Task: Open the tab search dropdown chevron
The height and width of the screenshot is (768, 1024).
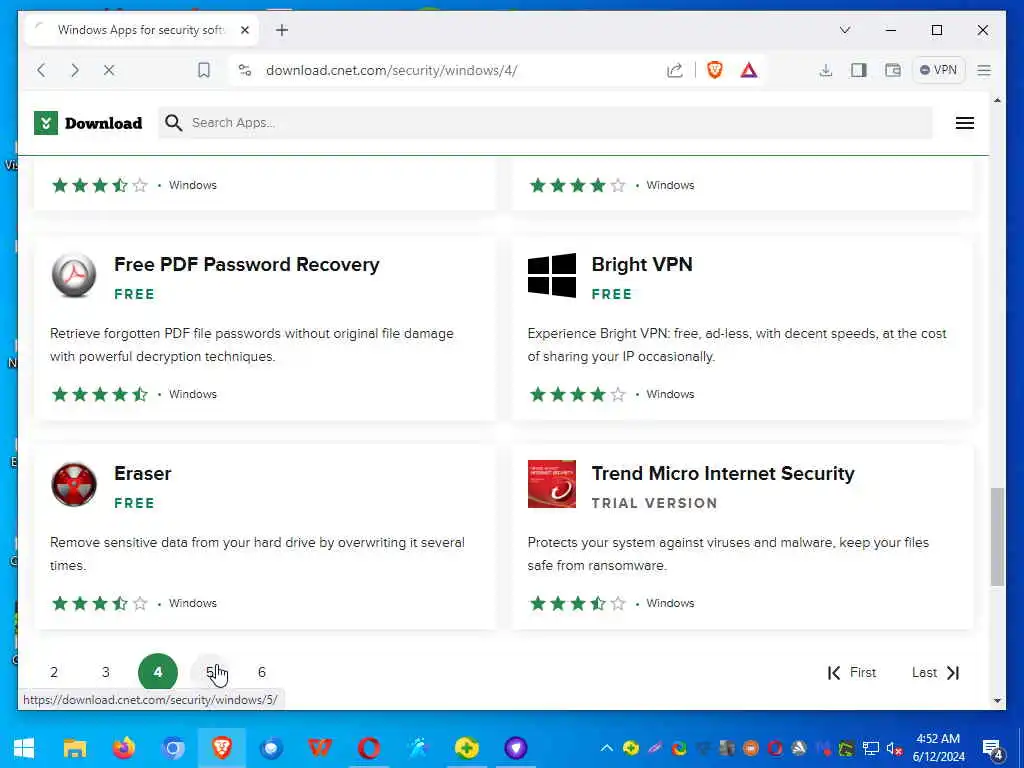Action: tap(844, 30)
